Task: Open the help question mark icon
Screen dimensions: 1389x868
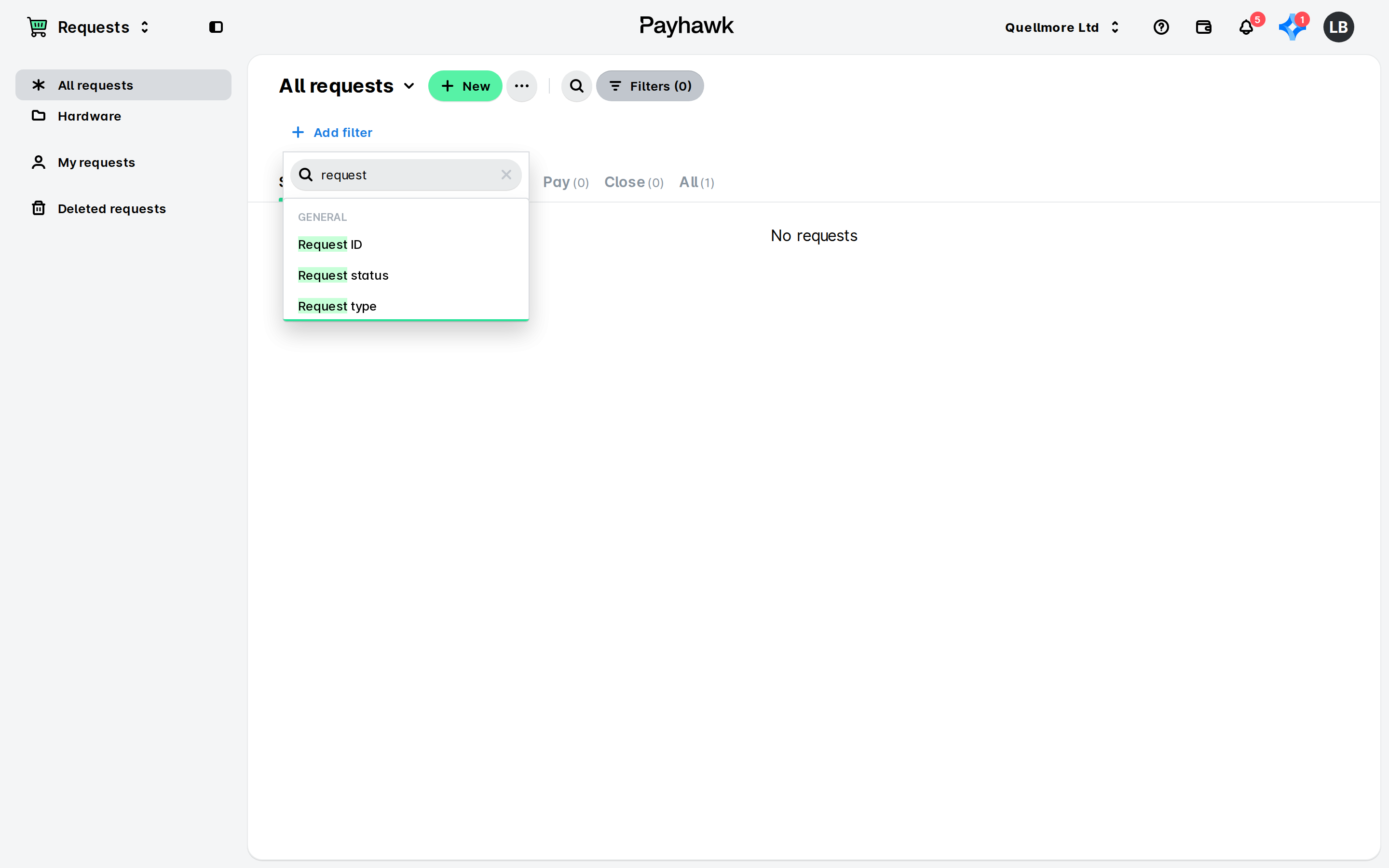Action: 1160,27
